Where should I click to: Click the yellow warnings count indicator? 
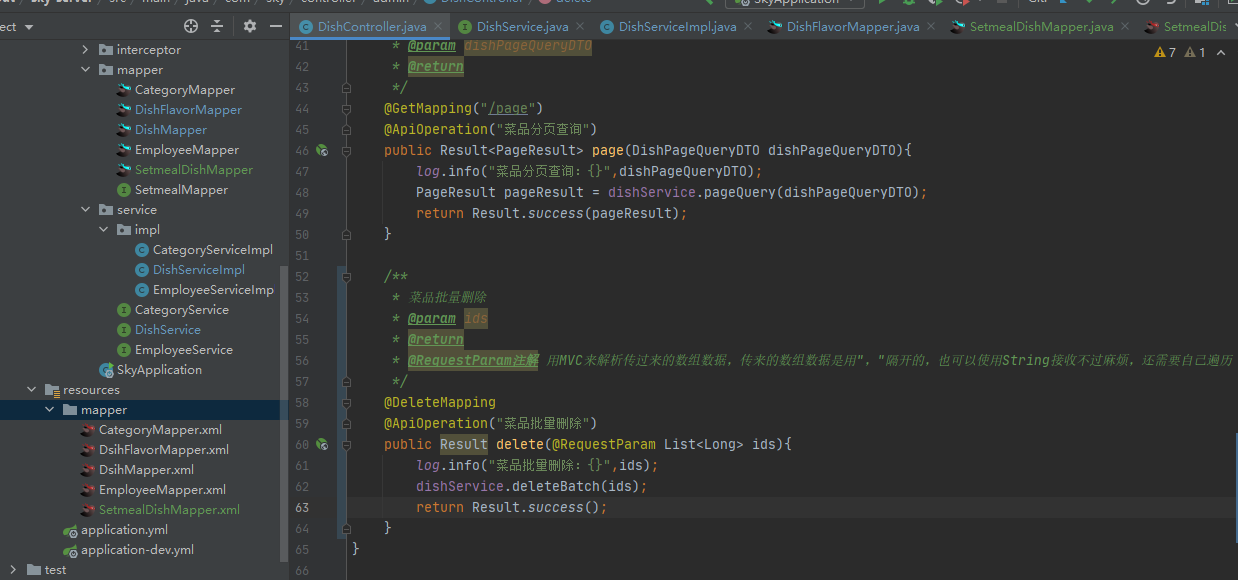[x=1165, y=52]
